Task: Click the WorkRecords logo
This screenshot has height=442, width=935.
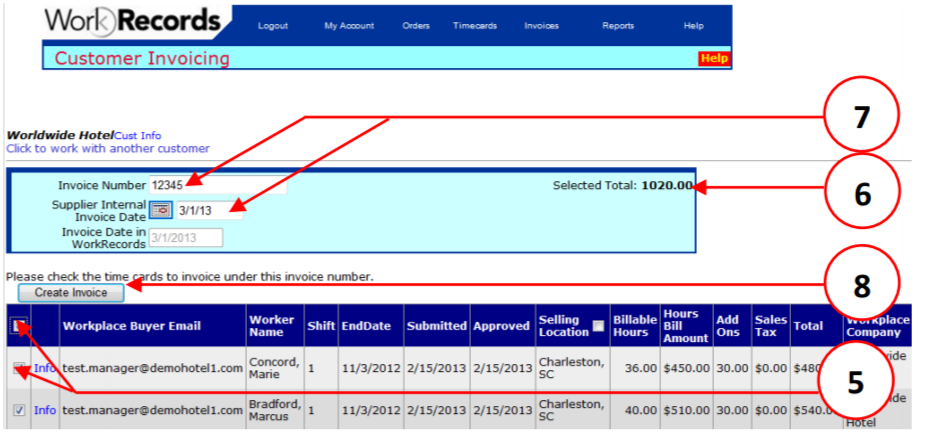Action: pos(132,21)
